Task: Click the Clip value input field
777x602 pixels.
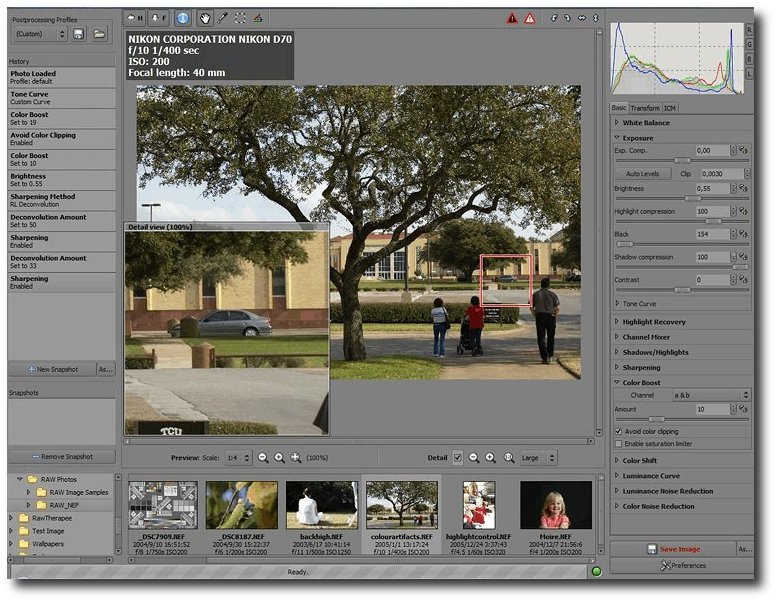Action: coord(722,174)
